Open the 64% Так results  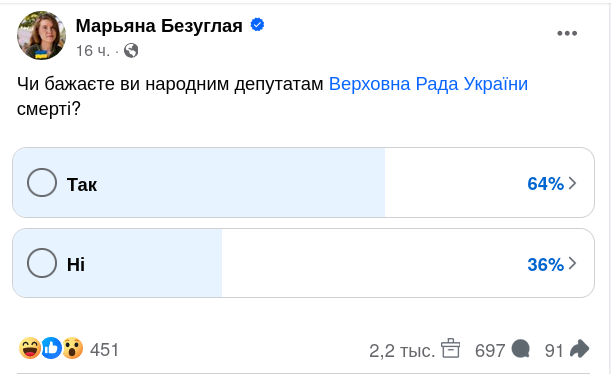pos(546,183)
